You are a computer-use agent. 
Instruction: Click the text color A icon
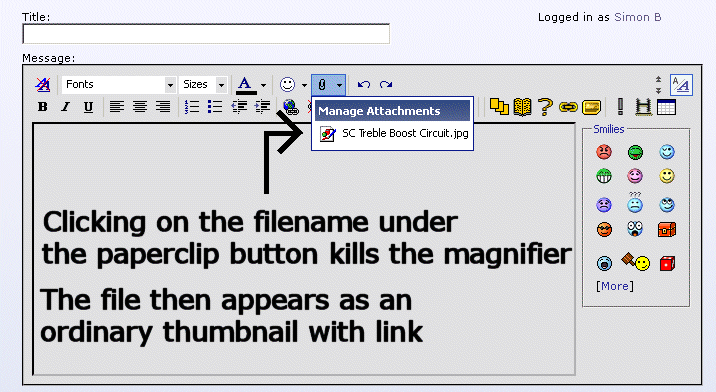(246, 85)
